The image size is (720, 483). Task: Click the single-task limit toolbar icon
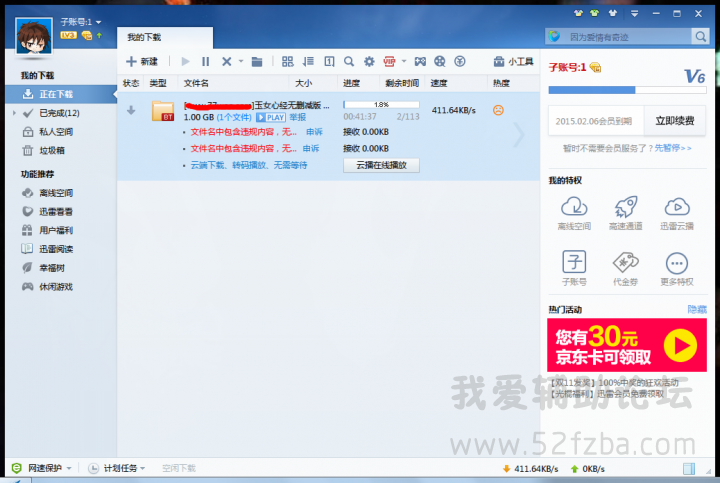coord(329,62)
